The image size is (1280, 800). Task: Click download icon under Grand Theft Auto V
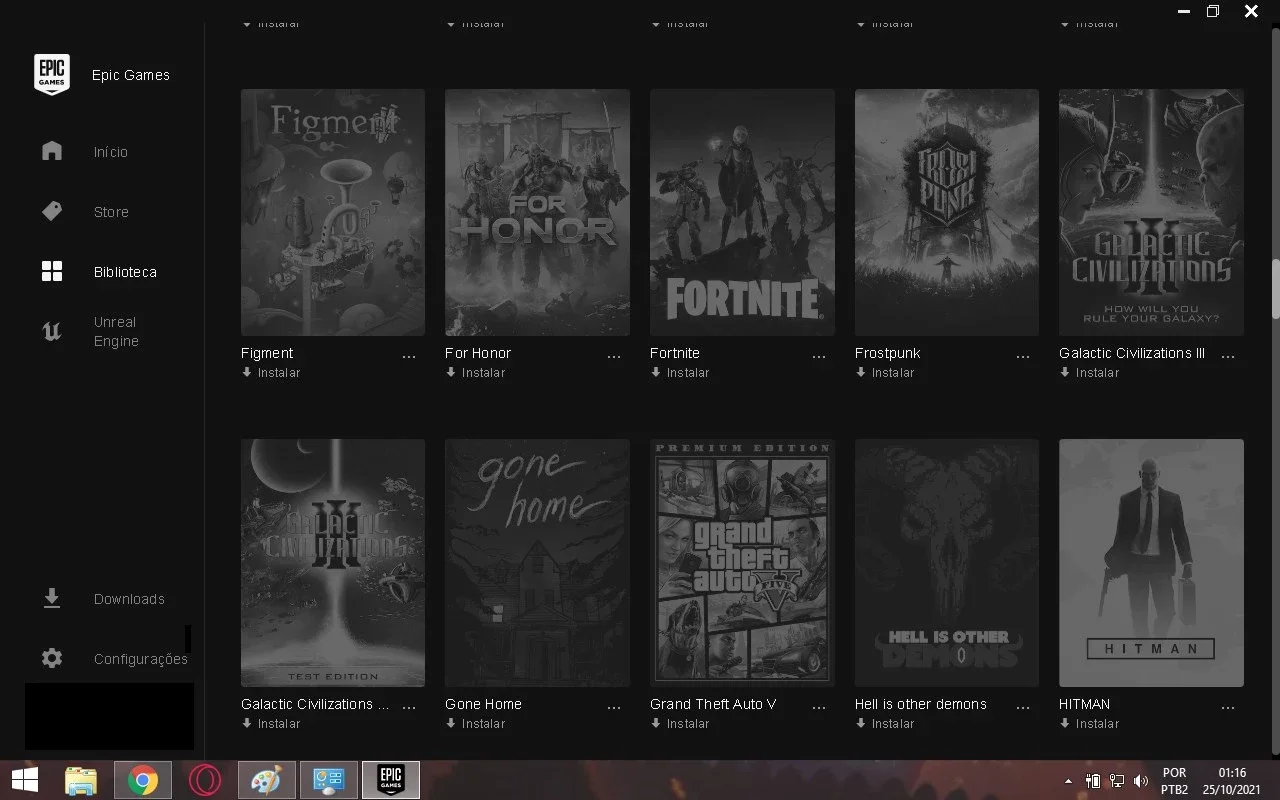tap(656, 723)
